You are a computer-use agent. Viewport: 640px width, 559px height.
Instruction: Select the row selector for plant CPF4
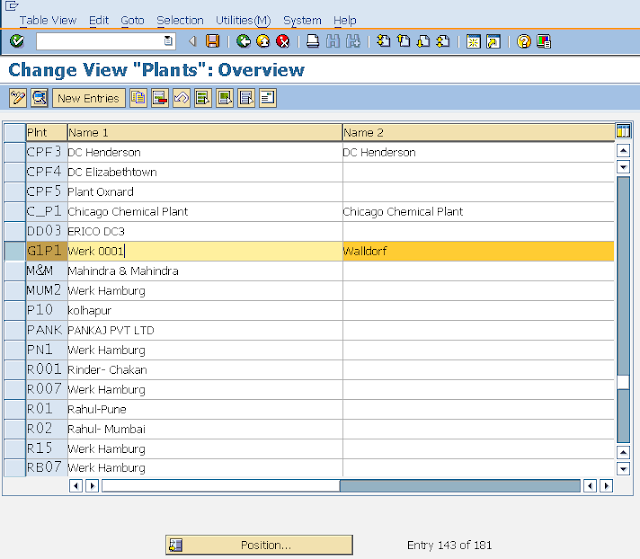coord(15,172)
